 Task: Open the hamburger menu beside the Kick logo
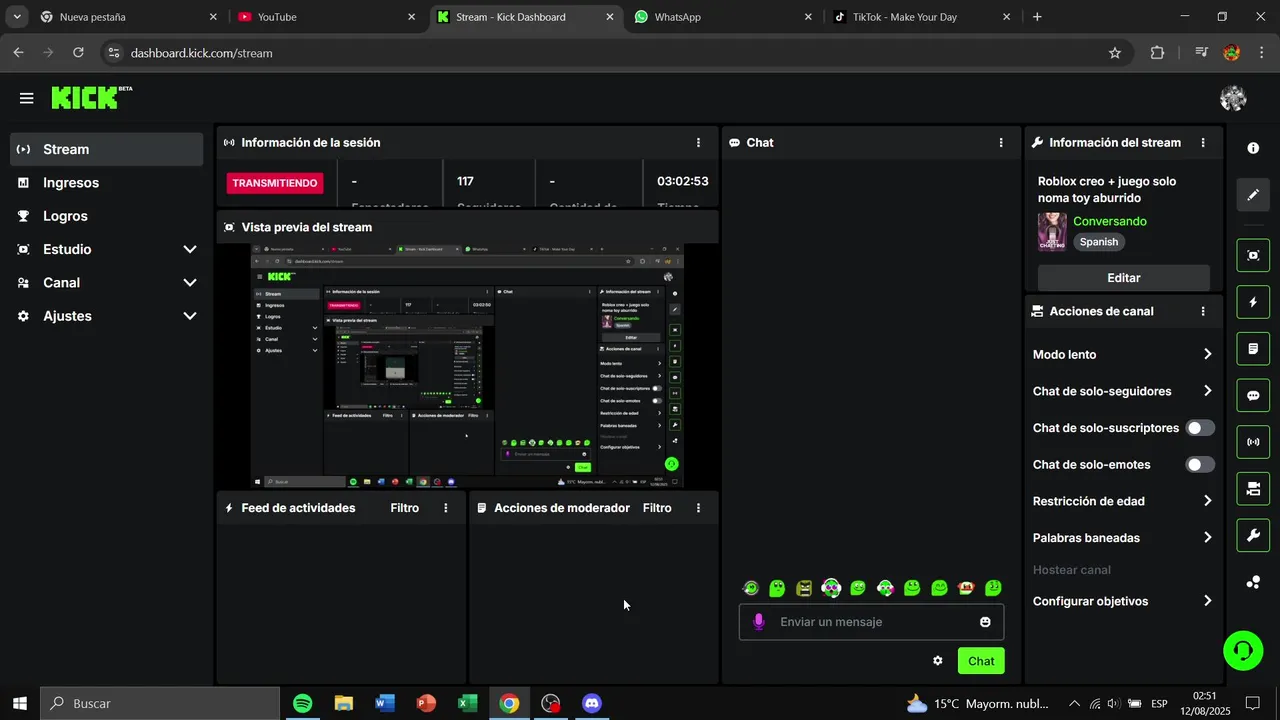click(27, 98)
